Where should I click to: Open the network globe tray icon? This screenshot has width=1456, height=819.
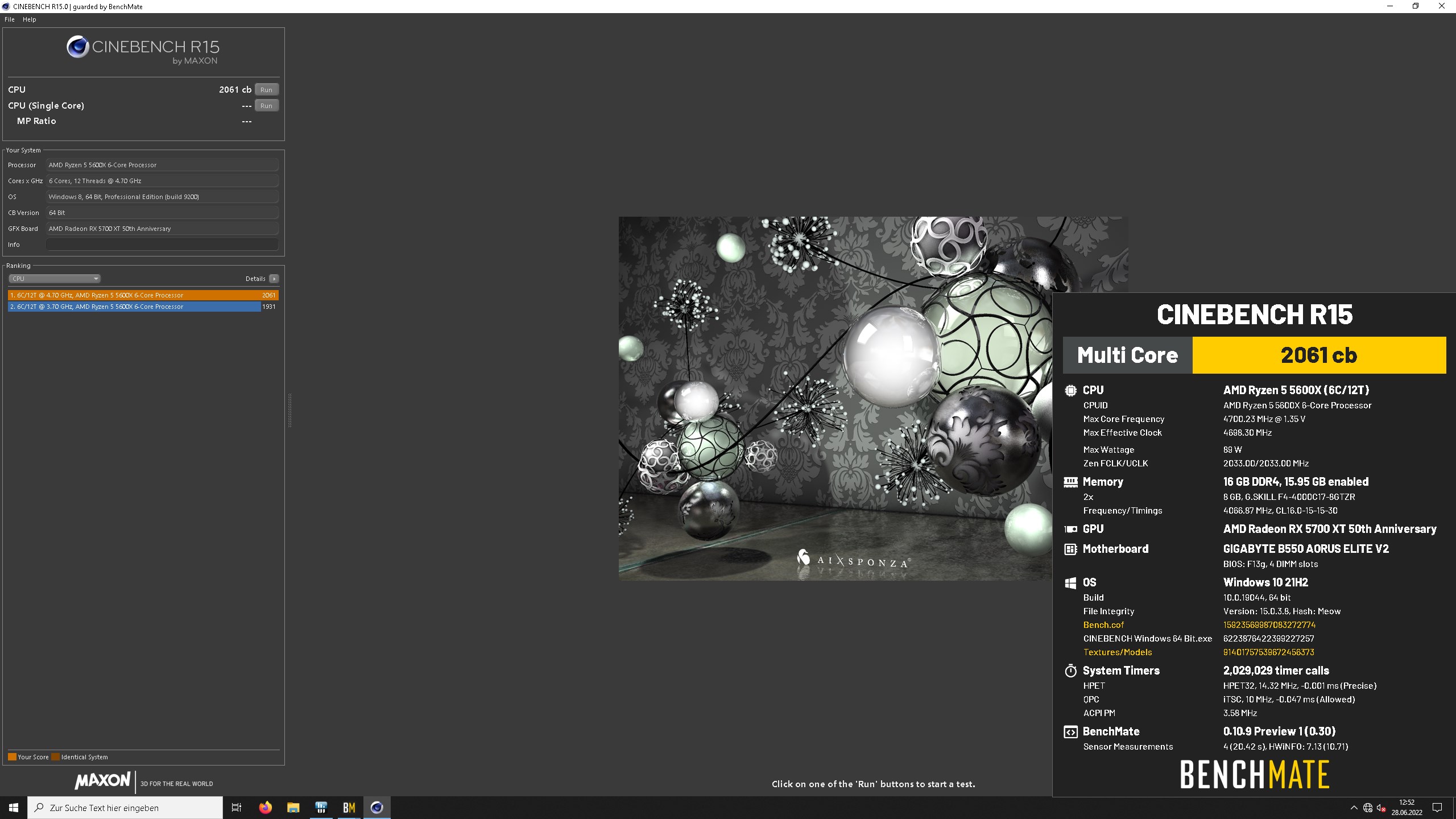click(1368, 808)
